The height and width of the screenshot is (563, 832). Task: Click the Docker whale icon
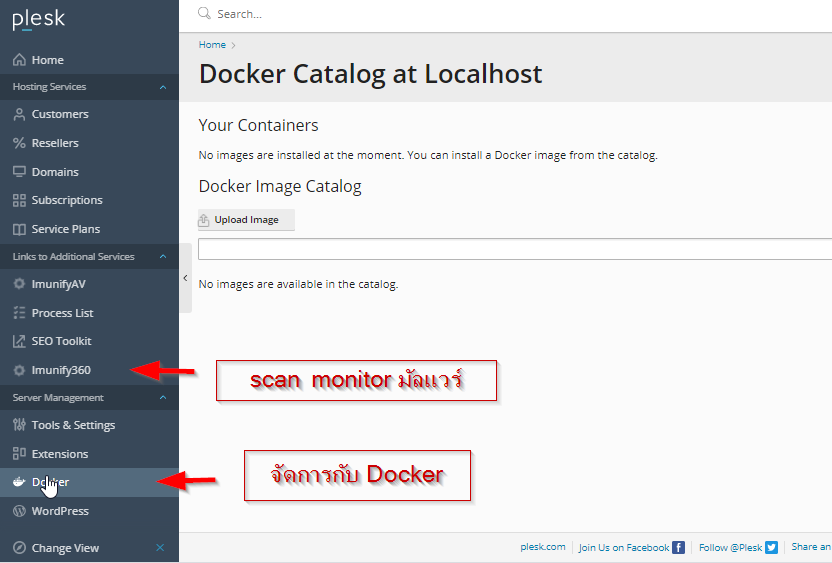coord(19,482)
